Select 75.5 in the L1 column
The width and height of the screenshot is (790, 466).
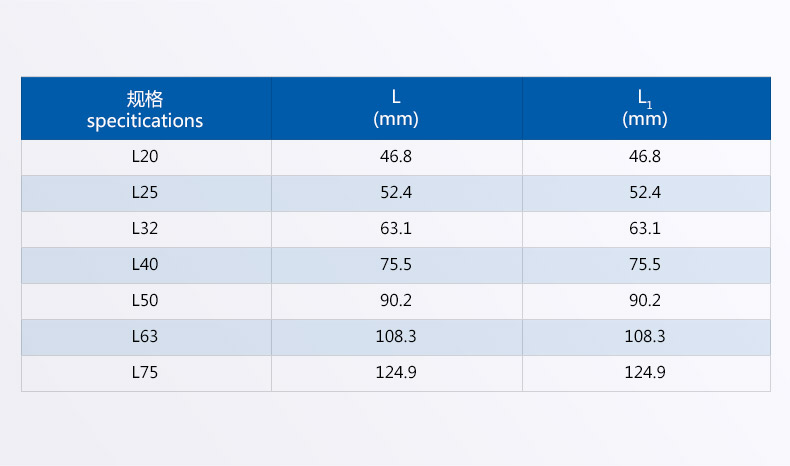pos(645,265)
